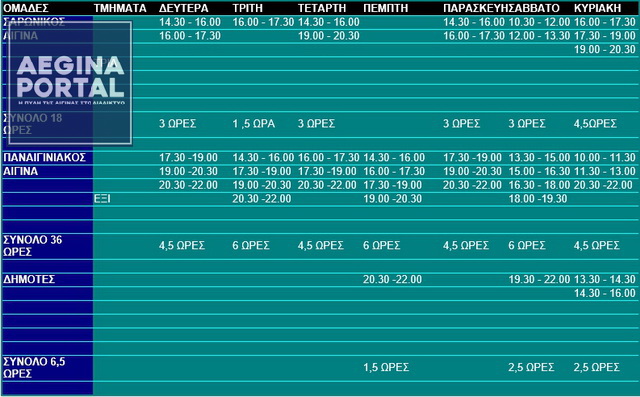Click the ΔΕΥΤΕΡΑ header cell
The width and height of the screenshot is (640, 397).
(184, 8)
